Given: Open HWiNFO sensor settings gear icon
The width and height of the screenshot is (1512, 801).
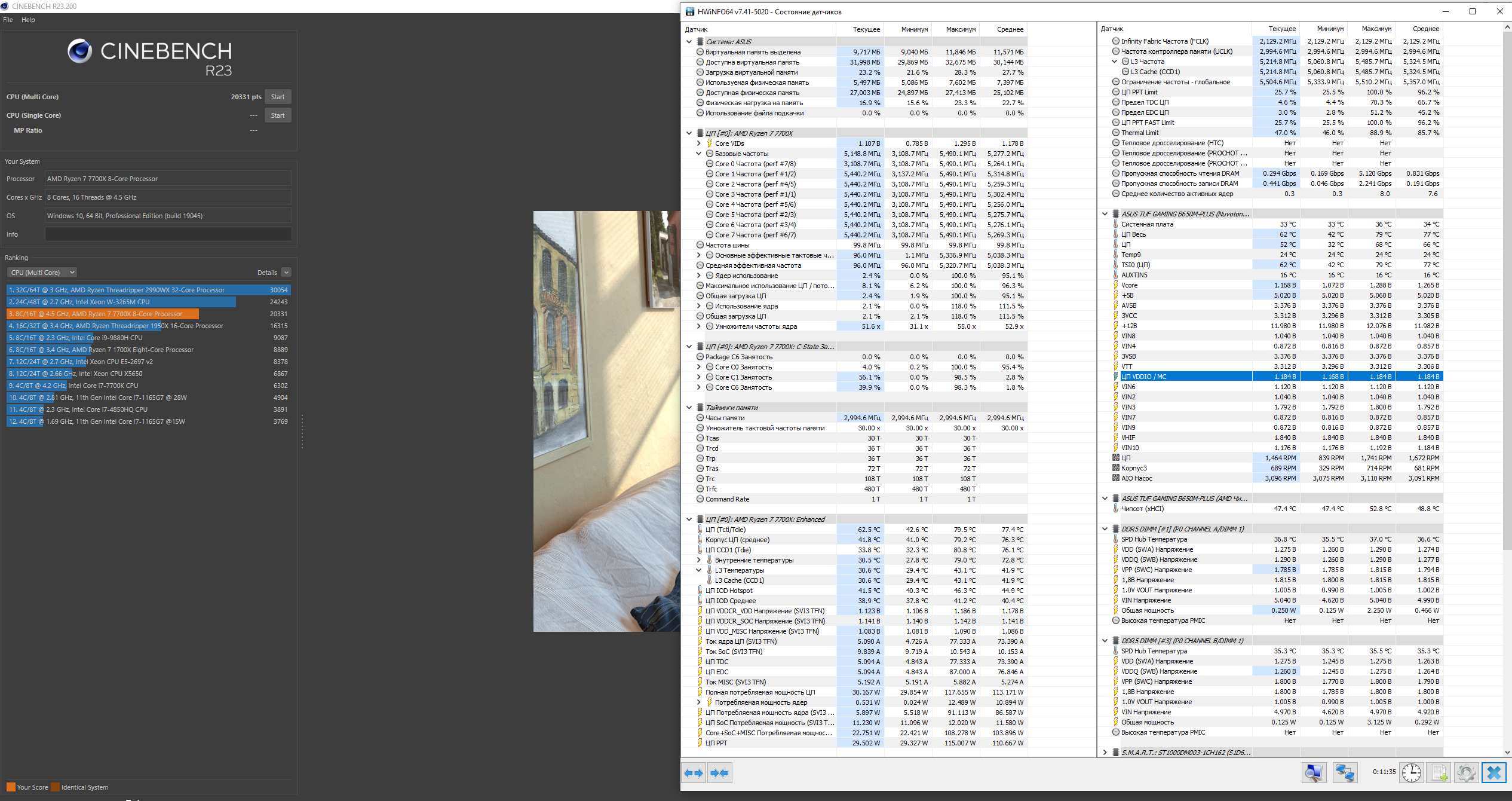Looking at the screenshot, I should 1466,772.
